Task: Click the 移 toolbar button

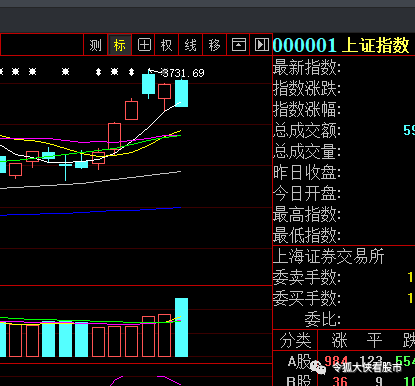Action: coord(214,45)
